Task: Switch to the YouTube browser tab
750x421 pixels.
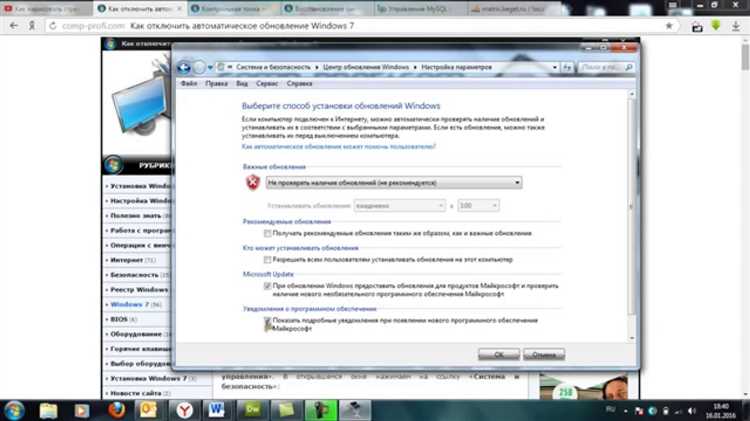Action: (46, 9)
